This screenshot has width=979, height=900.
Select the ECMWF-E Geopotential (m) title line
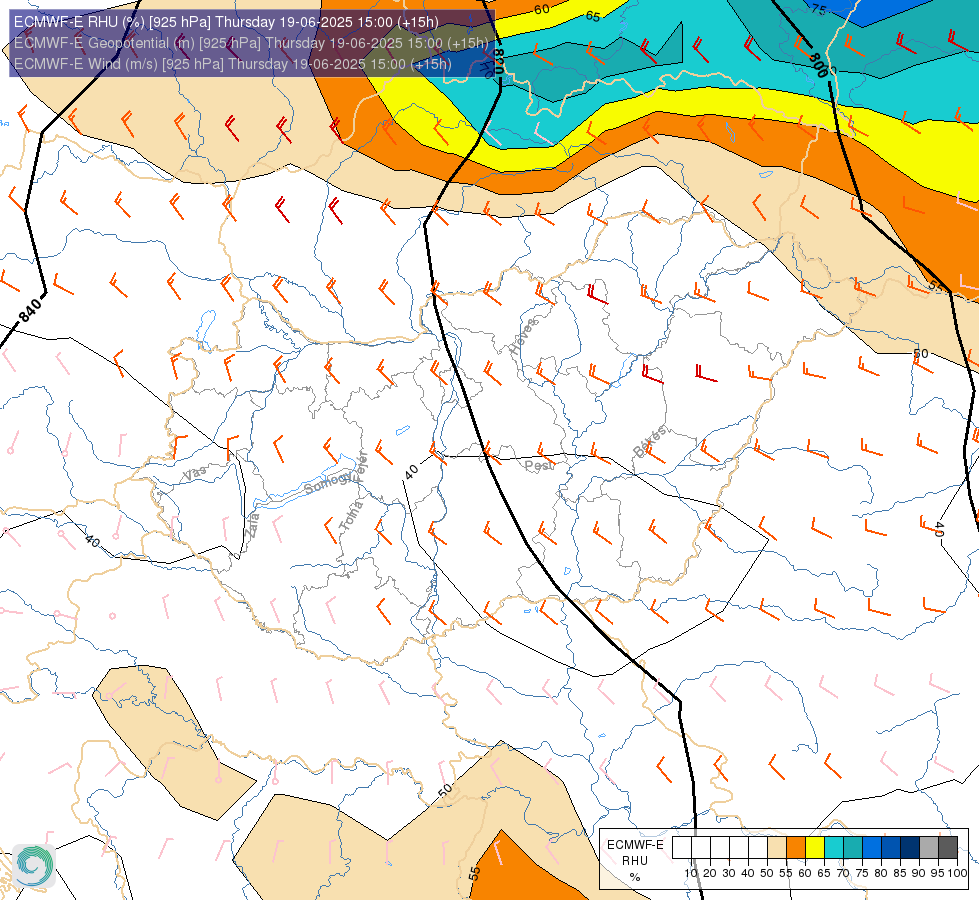[251, 43]
